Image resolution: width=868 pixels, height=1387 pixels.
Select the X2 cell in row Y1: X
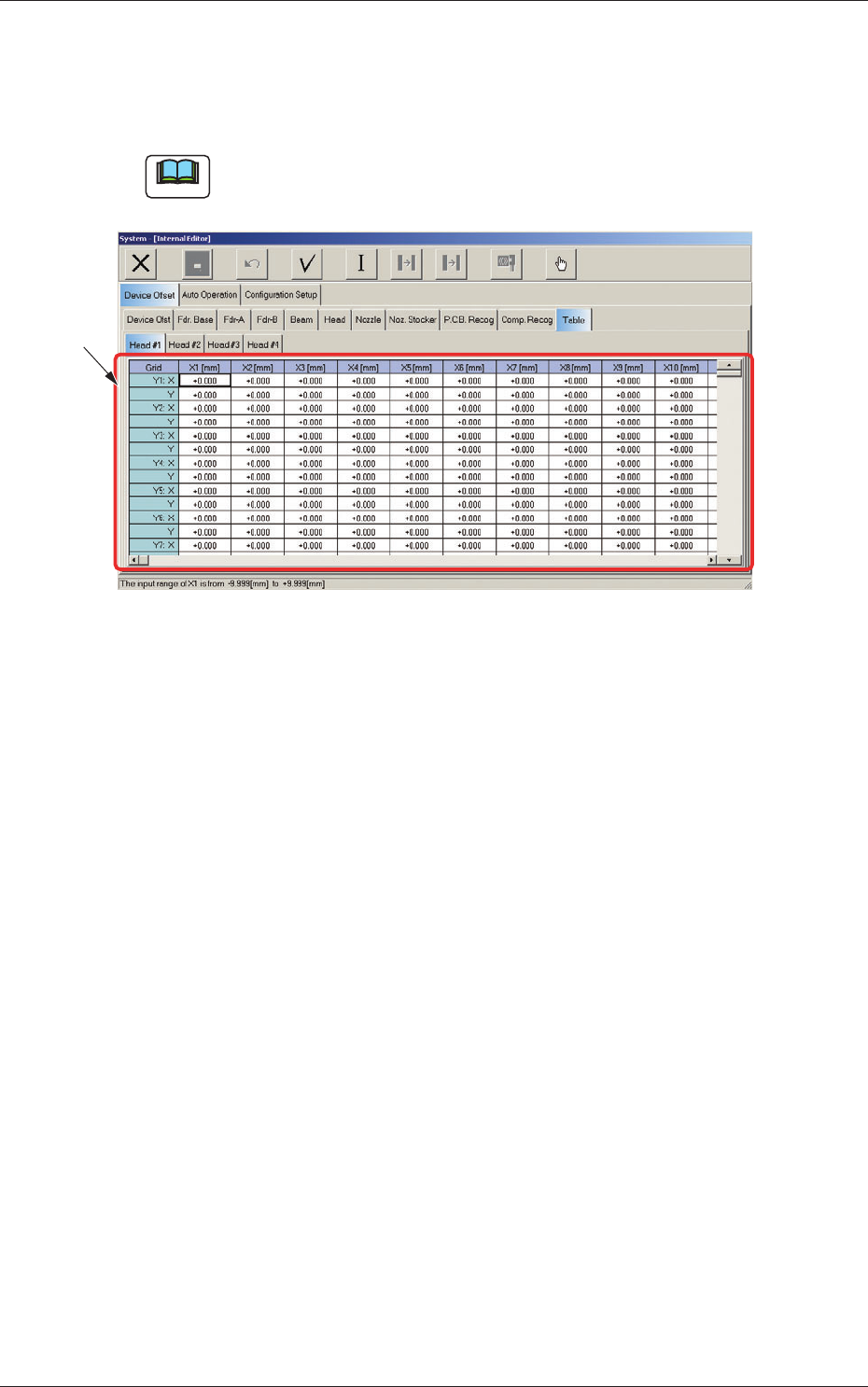pos(258,381)
